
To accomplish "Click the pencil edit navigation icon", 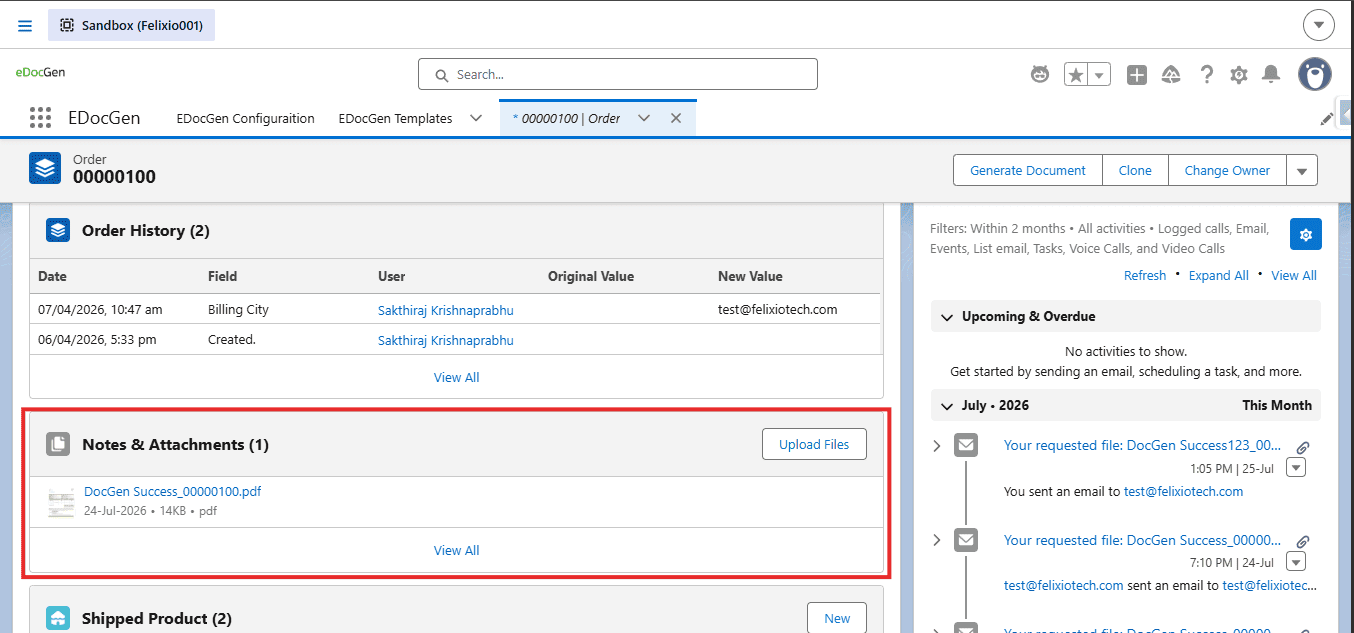I will [x=1327, y=118].
